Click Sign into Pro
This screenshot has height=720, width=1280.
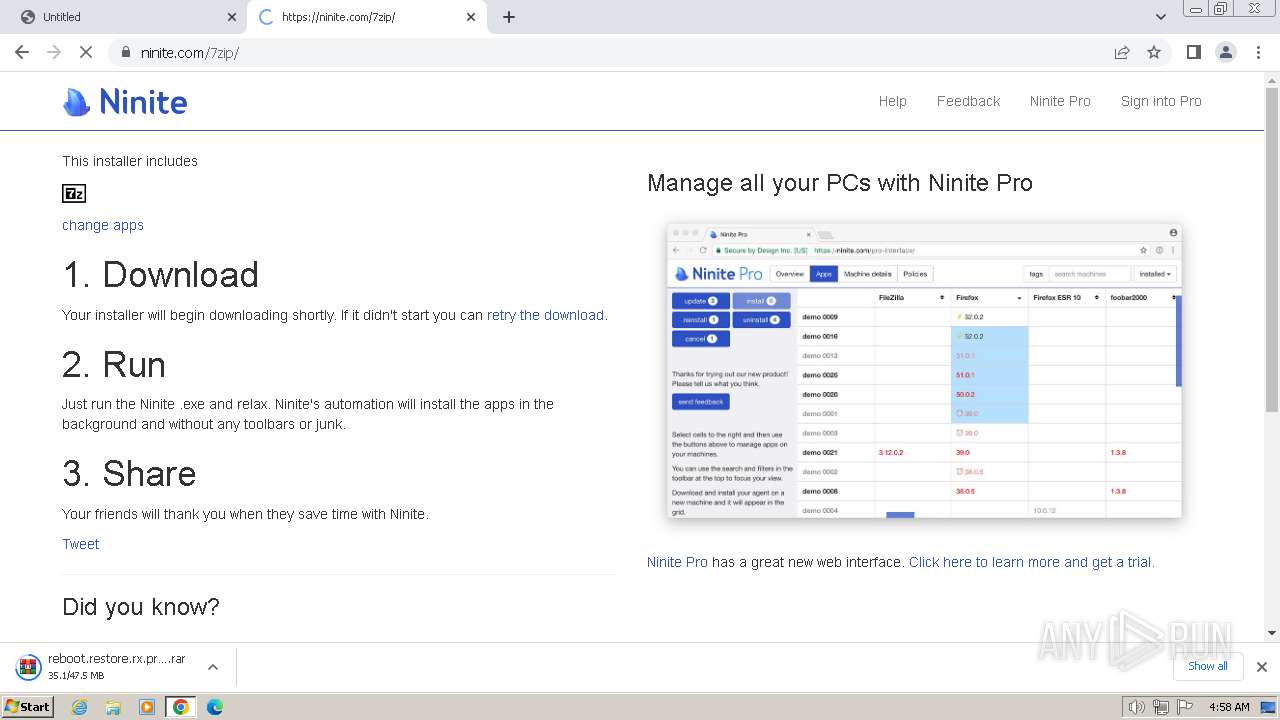click(x=1161, y=101)
